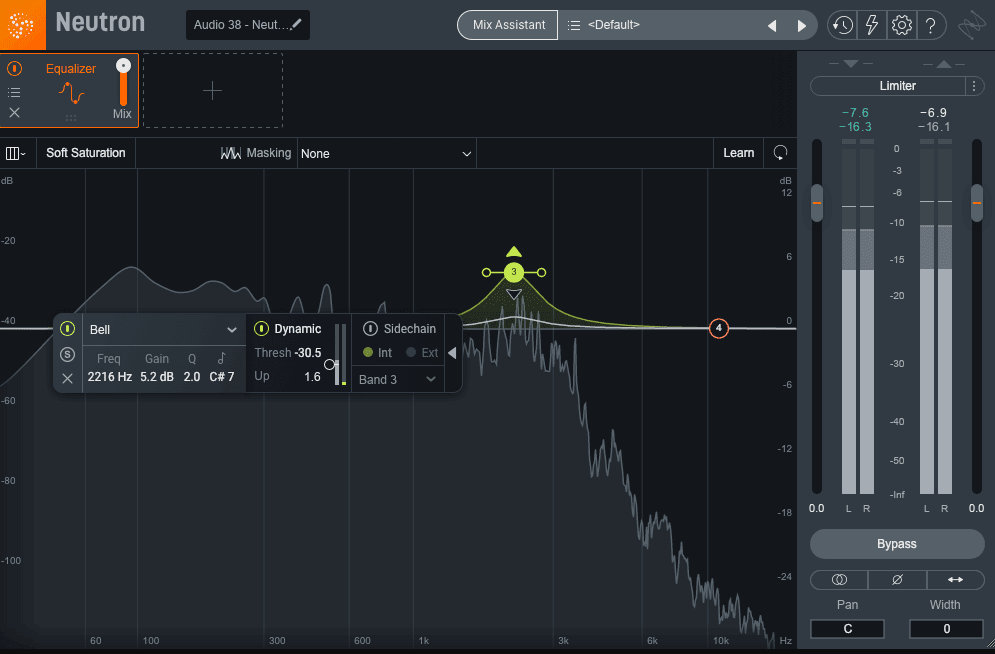995x654 pixels.
Task: Edit Thresh value -30.5
Action: (x=308, y=353)
